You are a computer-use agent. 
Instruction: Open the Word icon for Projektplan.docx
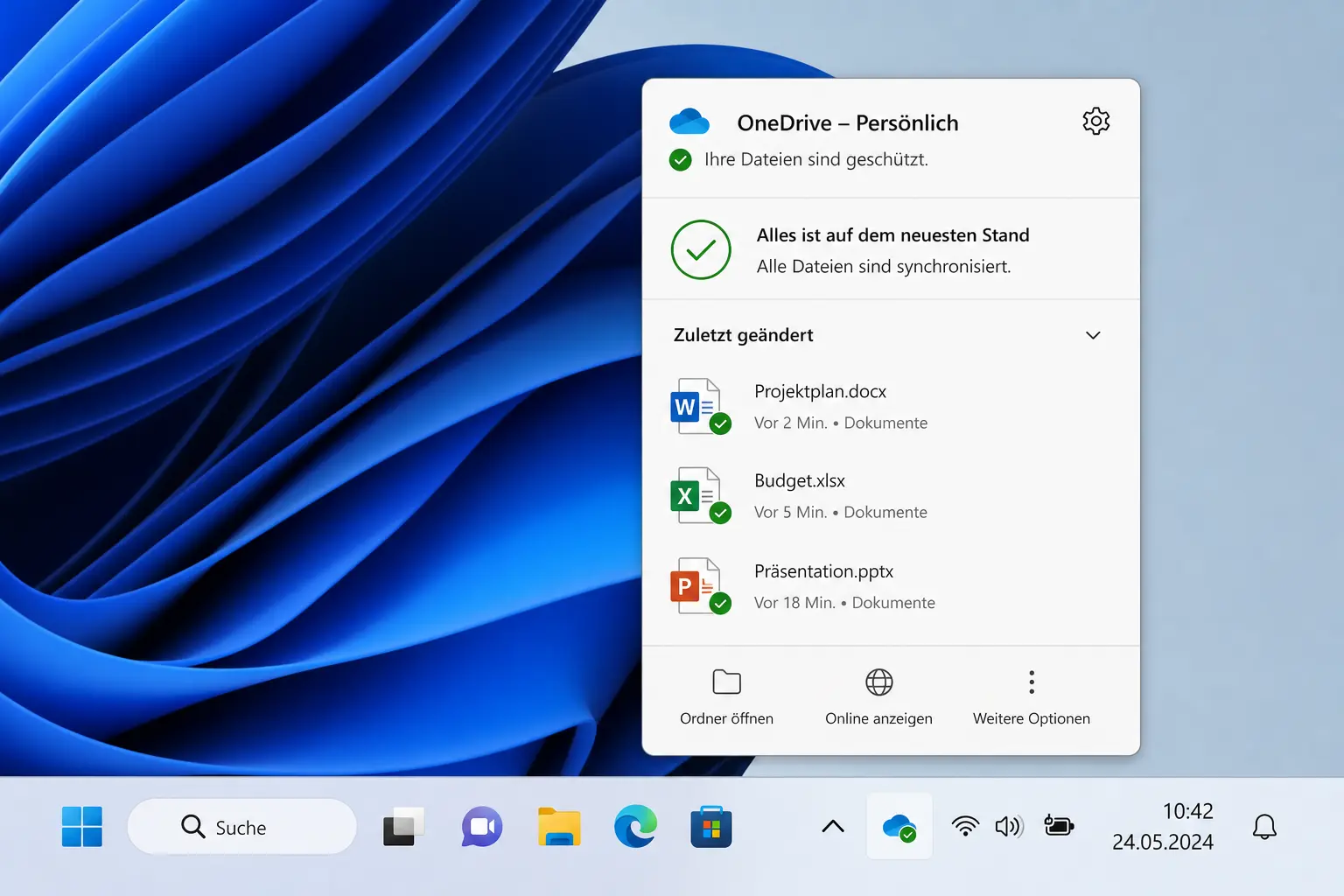click(698, 406)
